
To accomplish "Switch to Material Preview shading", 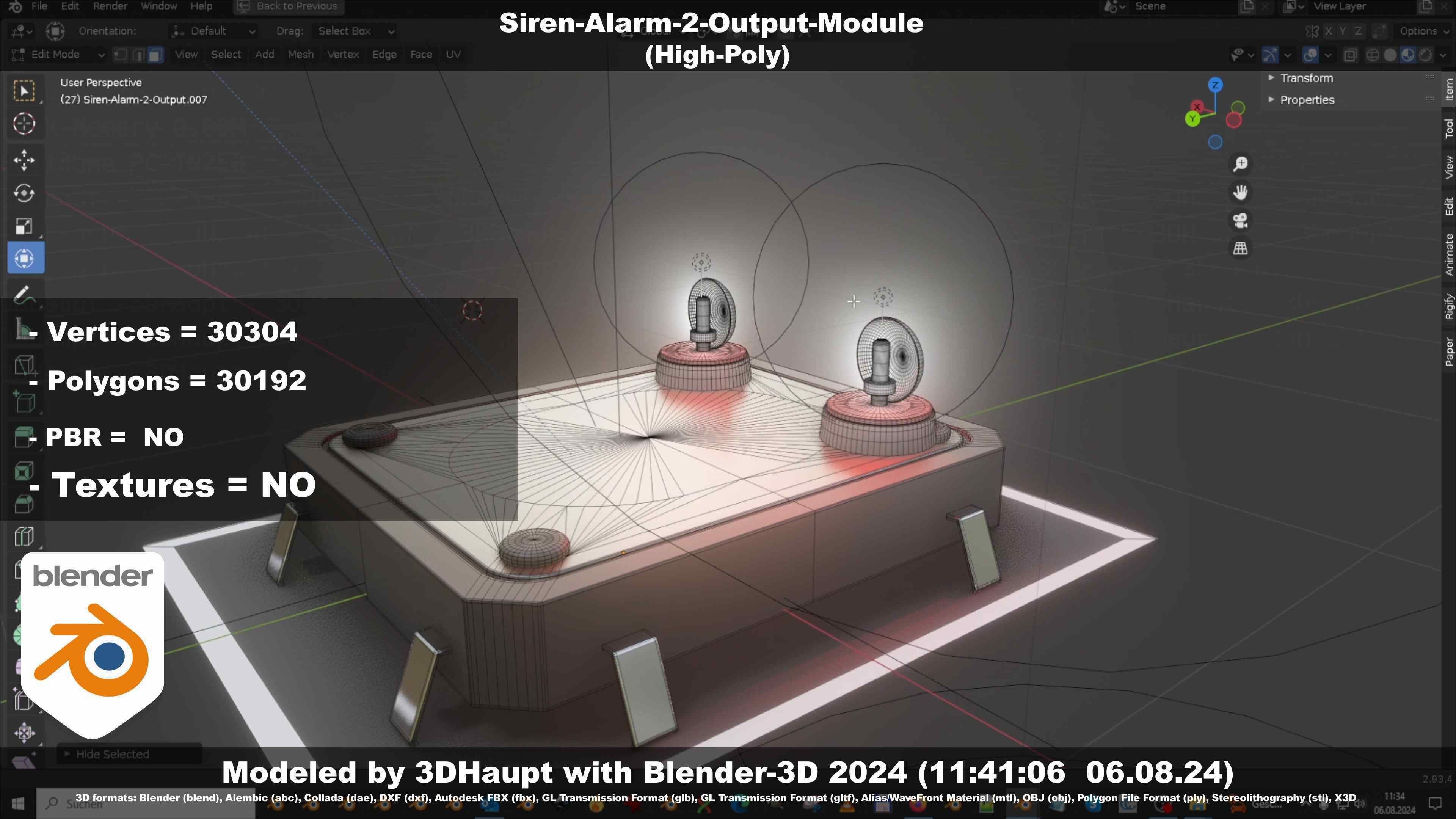I will 1408,55.
